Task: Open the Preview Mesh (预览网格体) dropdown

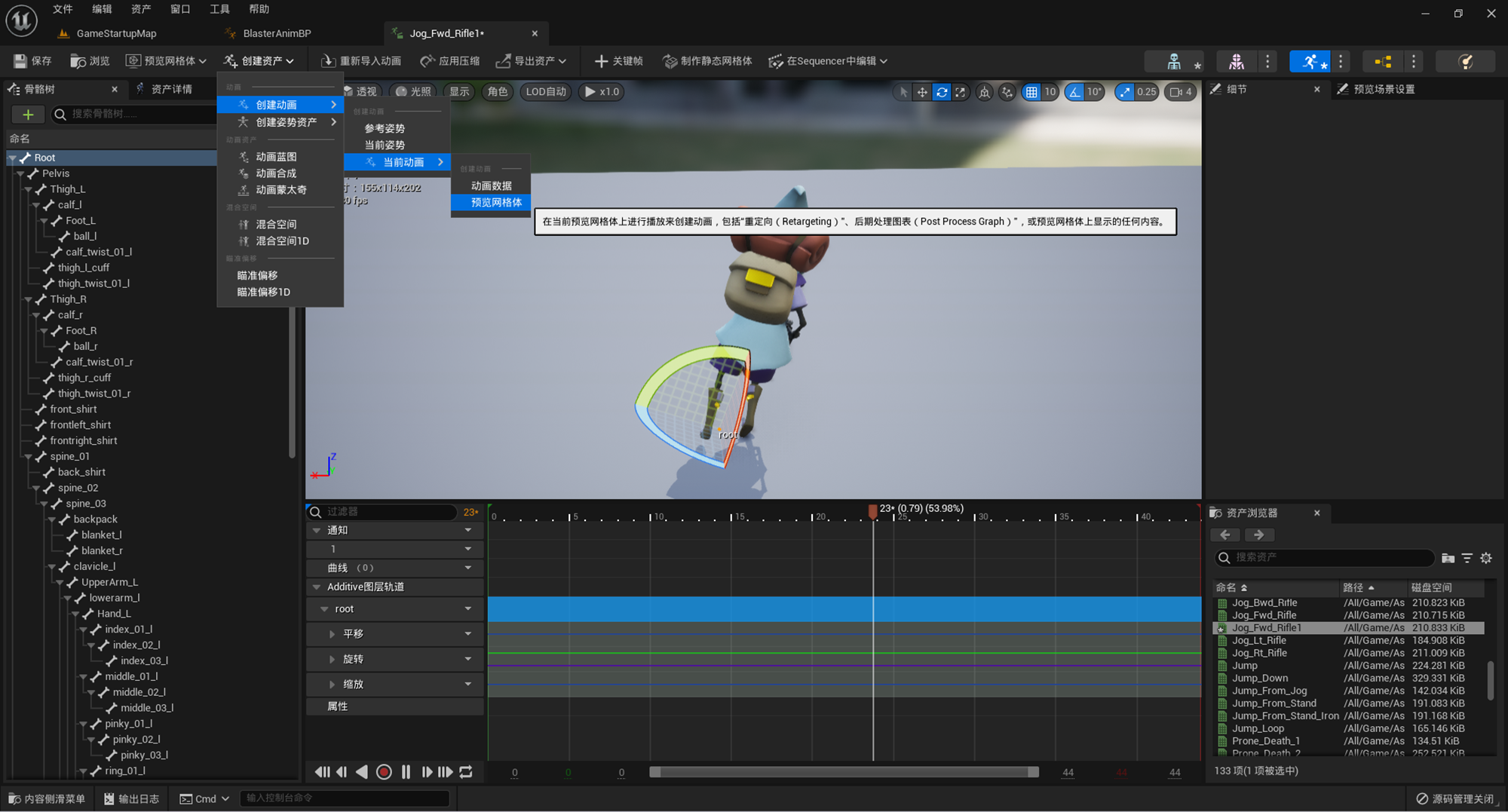Action: (166, 61)
